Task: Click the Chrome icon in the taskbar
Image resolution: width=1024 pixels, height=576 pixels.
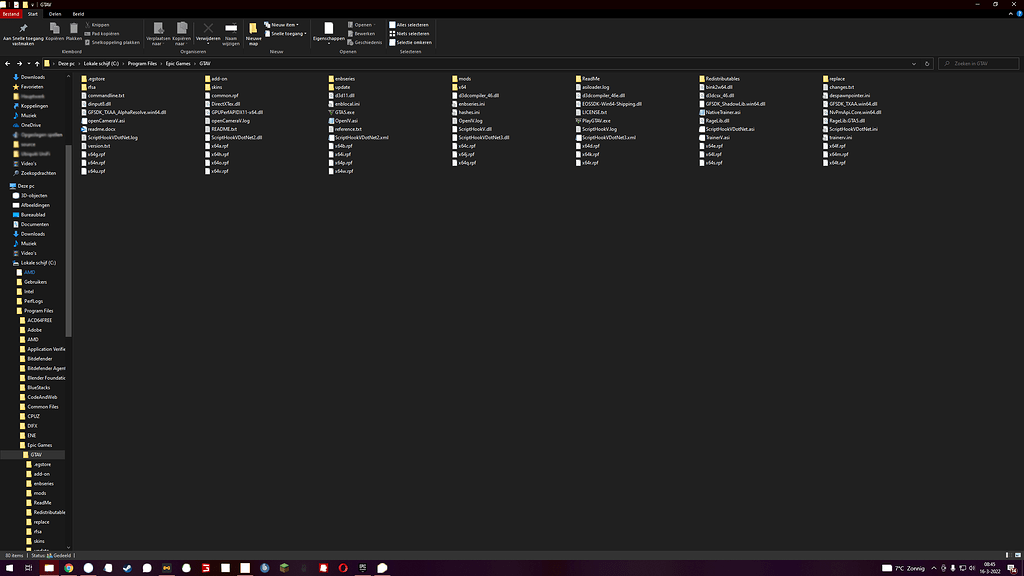Action: 69,568
